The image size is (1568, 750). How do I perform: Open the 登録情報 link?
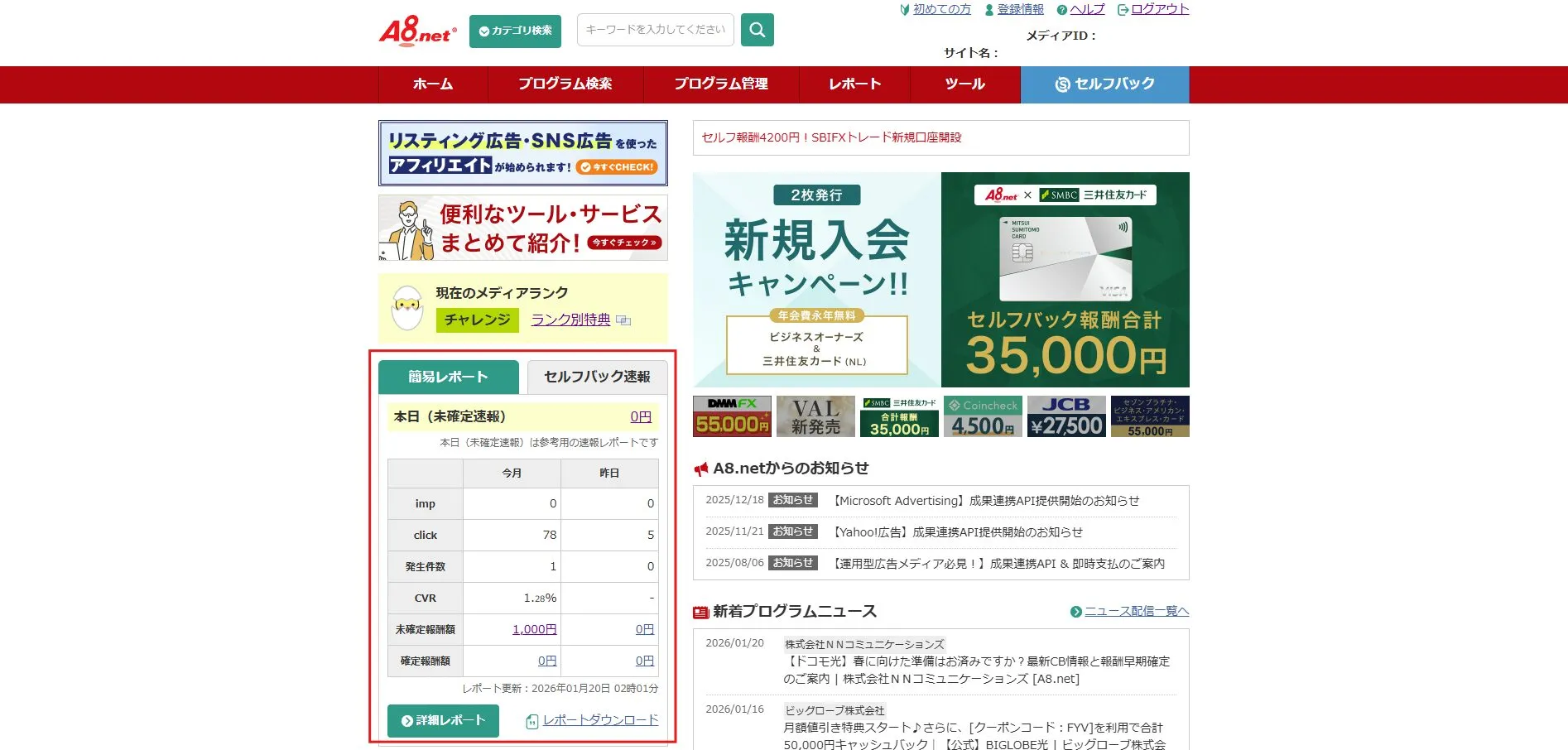point(1020,9)
